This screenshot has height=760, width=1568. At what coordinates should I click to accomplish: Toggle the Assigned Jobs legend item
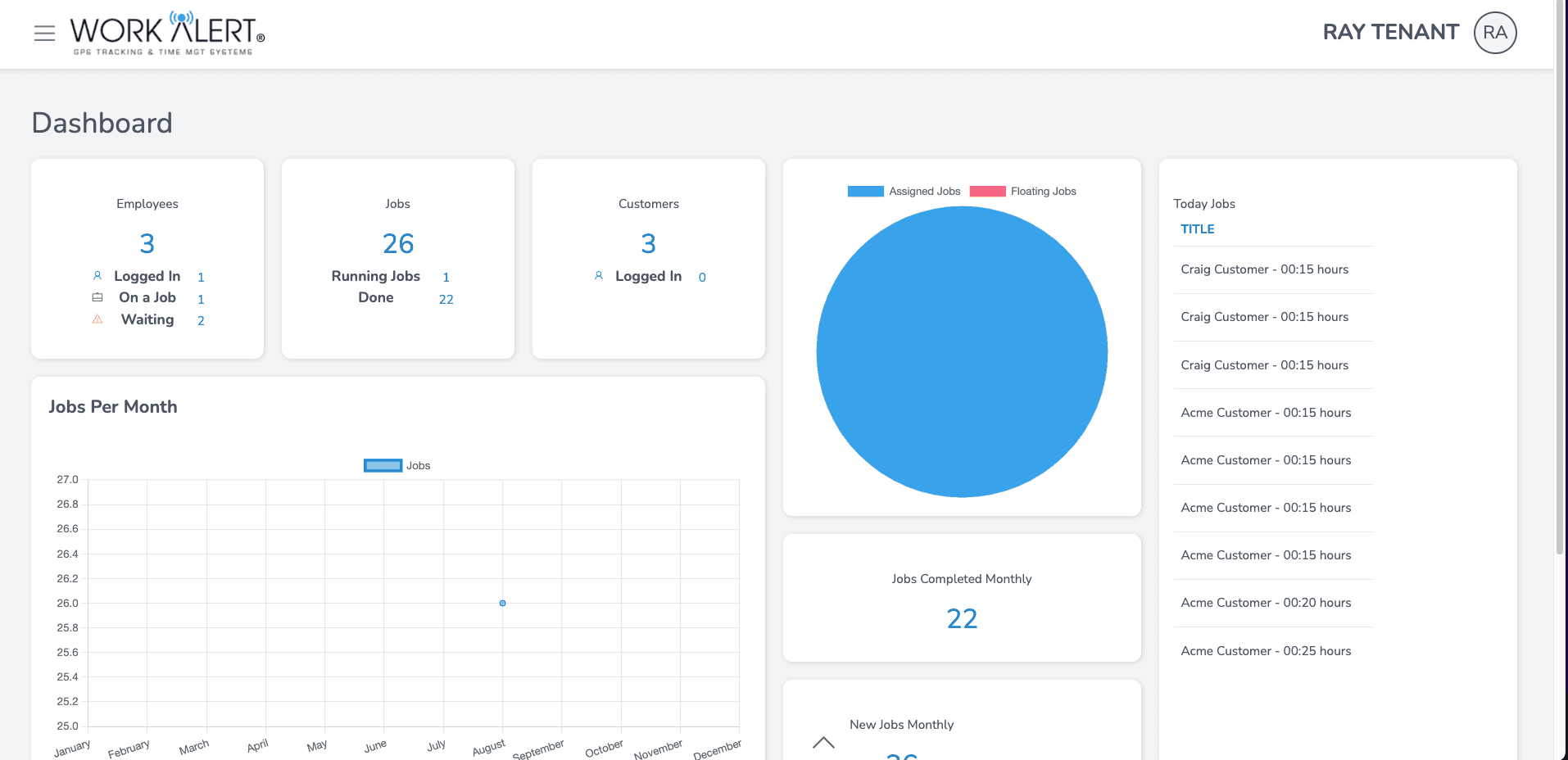tap(904, 192)
